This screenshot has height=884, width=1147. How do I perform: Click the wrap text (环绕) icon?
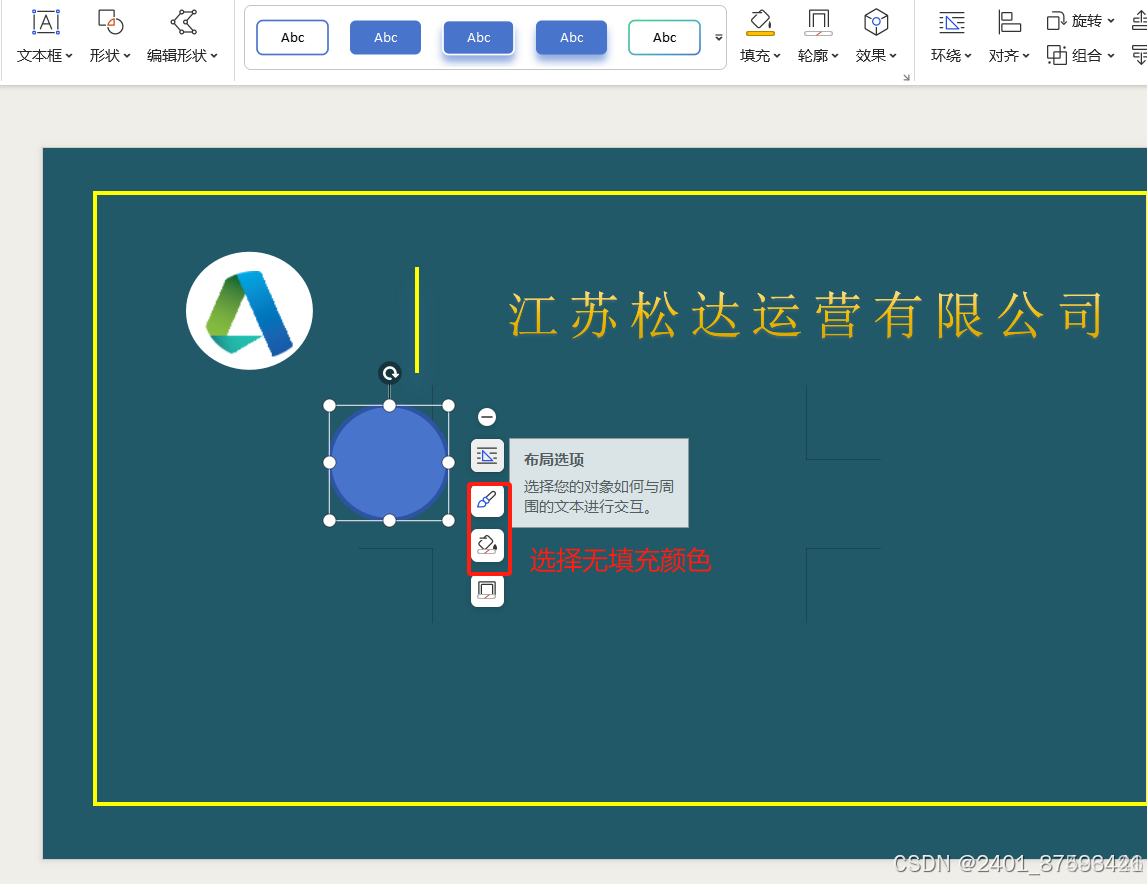[x=951, y=23]
